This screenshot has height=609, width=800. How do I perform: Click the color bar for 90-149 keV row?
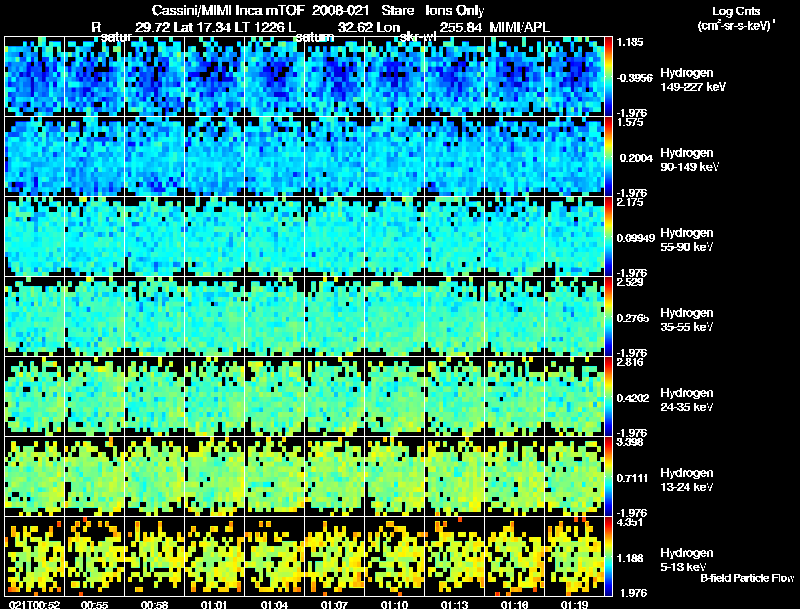coord(608,157)
